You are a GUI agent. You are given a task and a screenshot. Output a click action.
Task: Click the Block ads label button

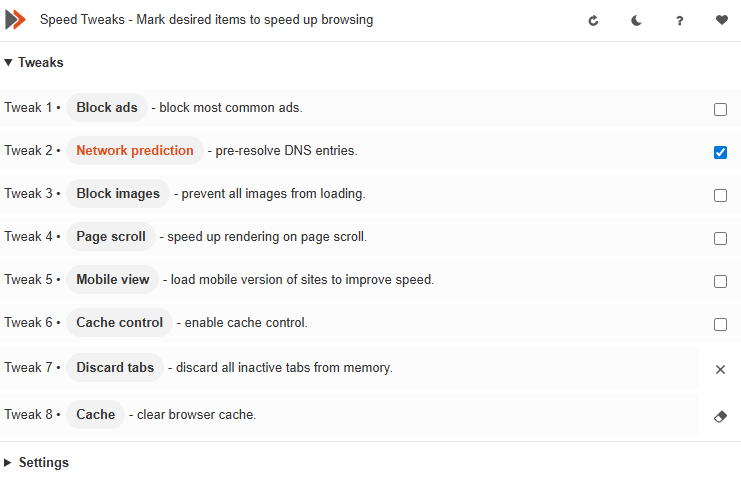[x=107, y=108]
